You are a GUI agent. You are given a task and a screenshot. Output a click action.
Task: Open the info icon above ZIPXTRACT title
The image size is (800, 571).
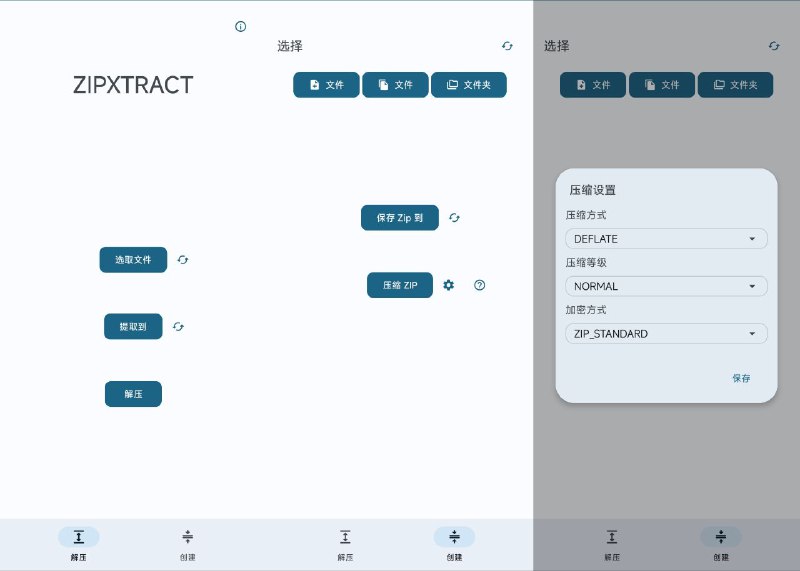240,27
